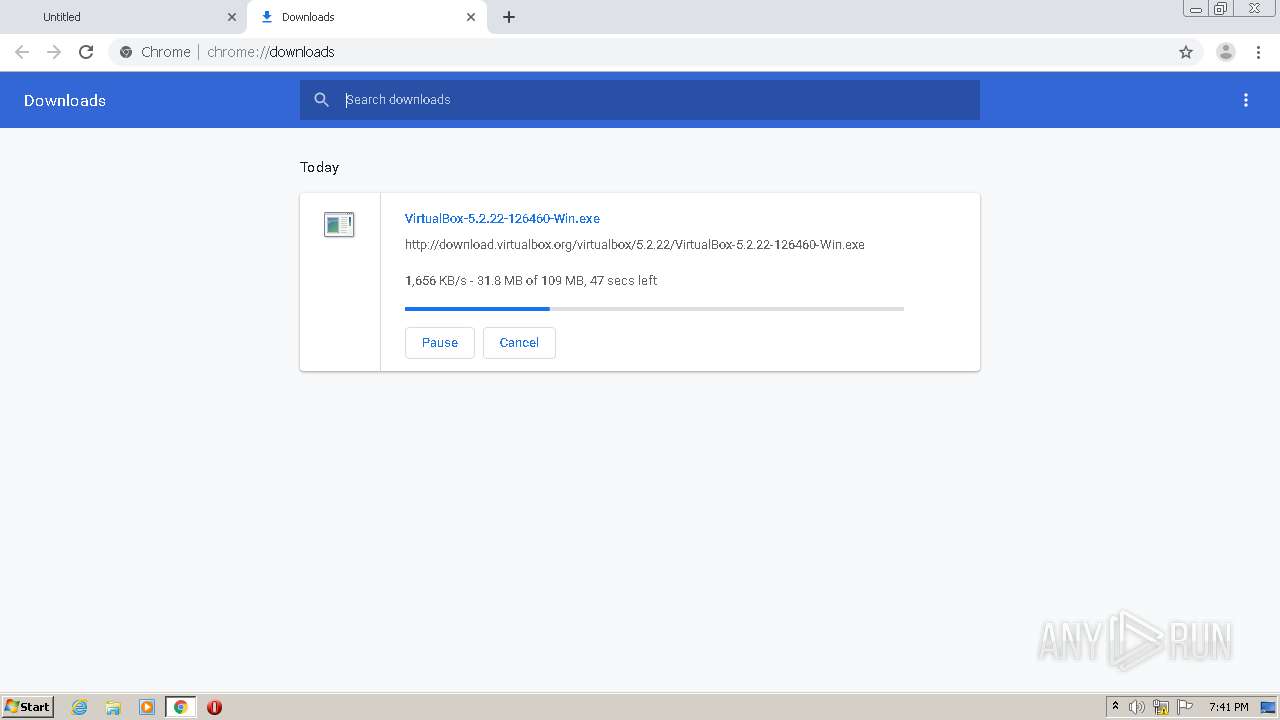1280x720 pixels.
Task: Click the 7:41 PM clock
Action: coord(1228,707)
